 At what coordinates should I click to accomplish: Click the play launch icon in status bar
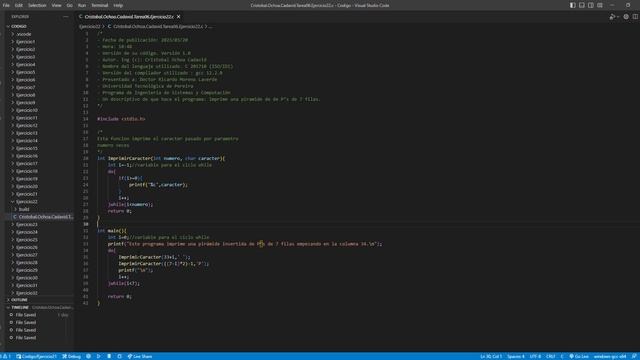point(99,356)
